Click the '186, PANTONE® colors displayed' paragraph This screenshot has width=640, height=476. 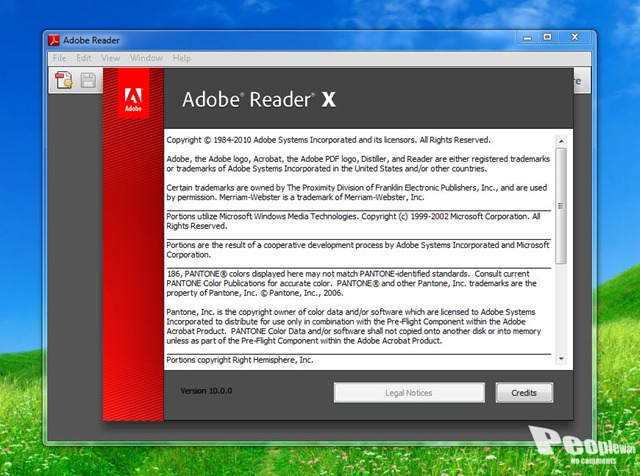tap(351, 283)
